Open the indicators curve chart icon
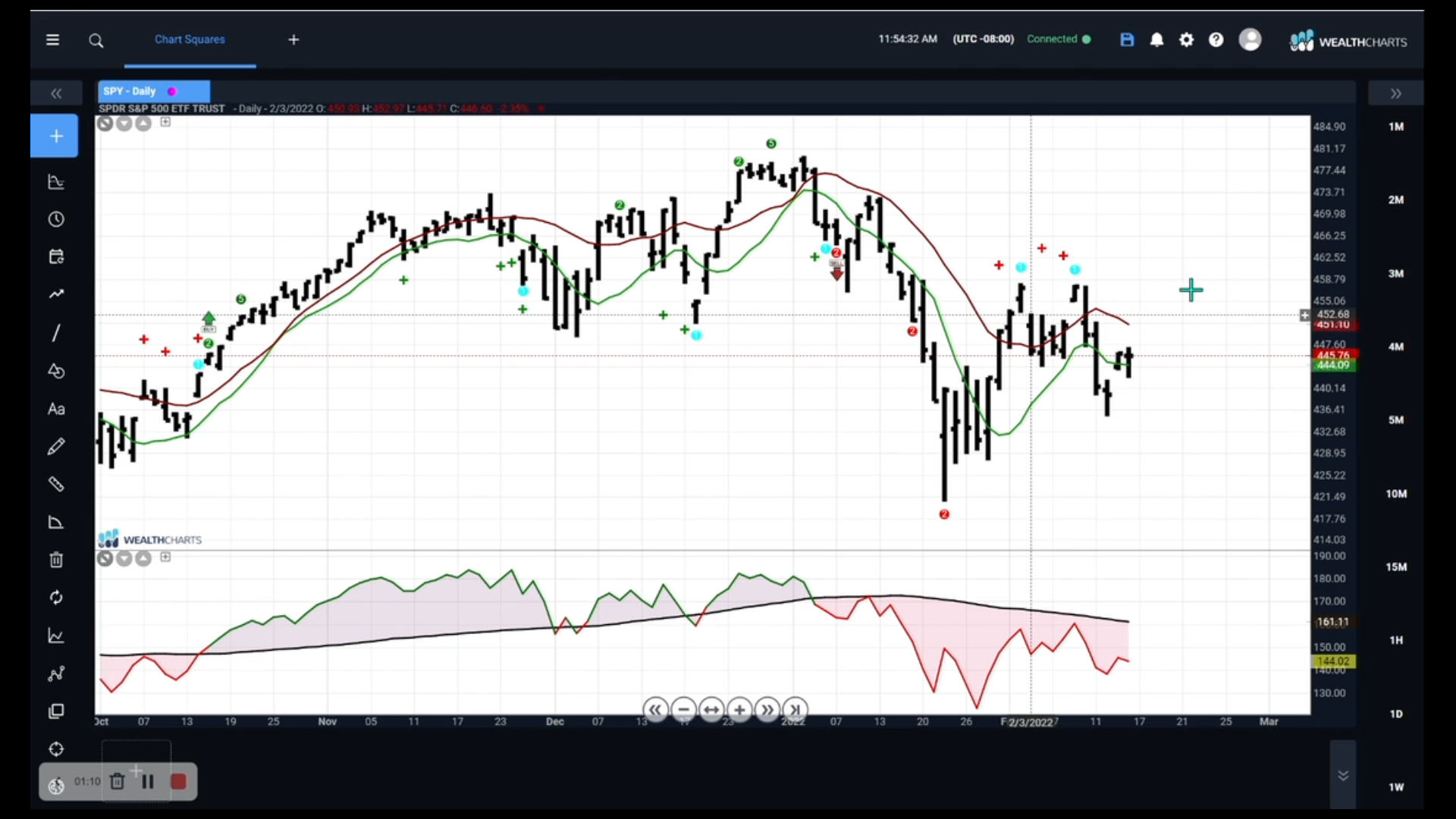This screenshot has height=819, width=1456. (x=55, y=182)
